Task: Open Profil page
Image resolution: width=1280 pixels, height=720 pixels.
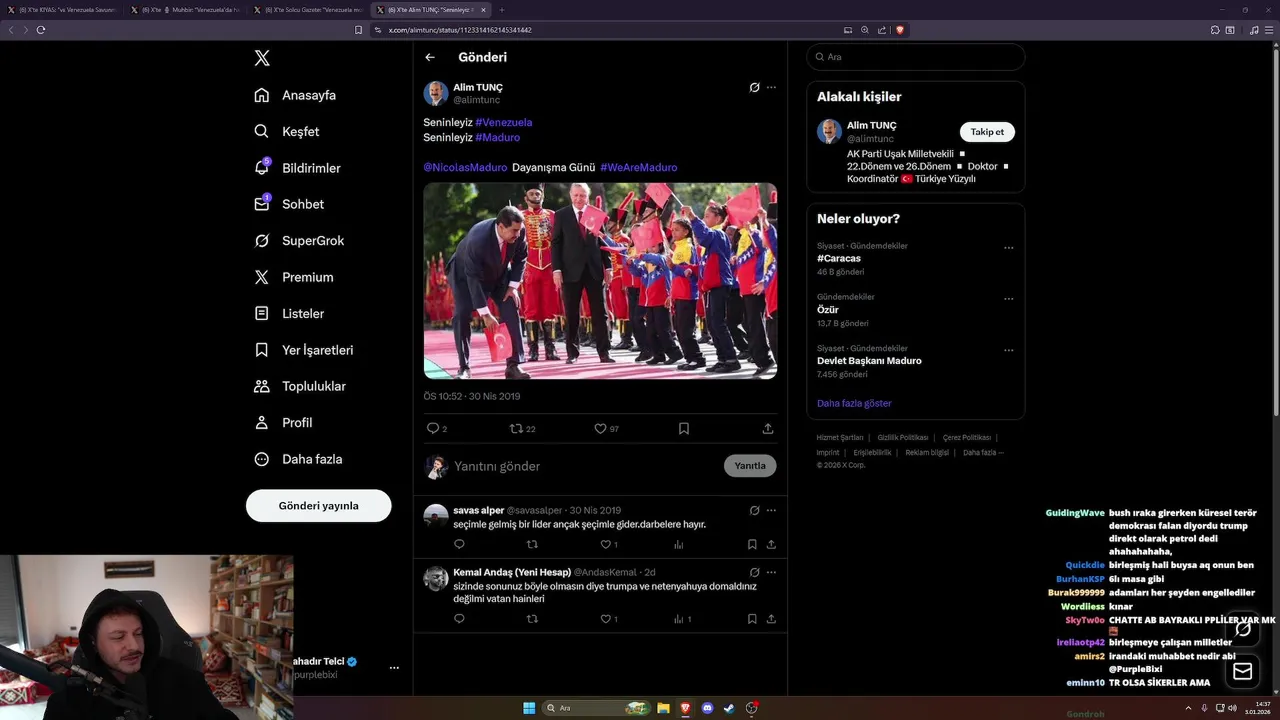Action: [x=283, y=422]
